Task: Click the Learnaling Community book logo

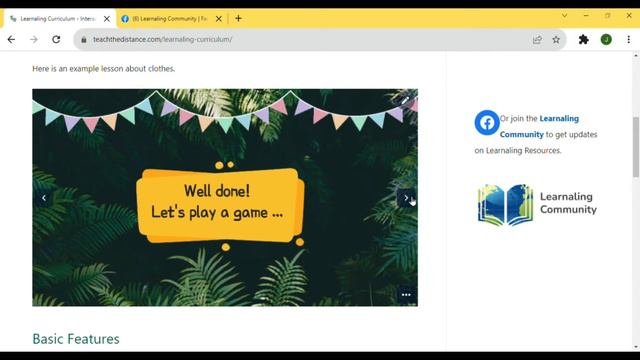Action: pos(505,205)
